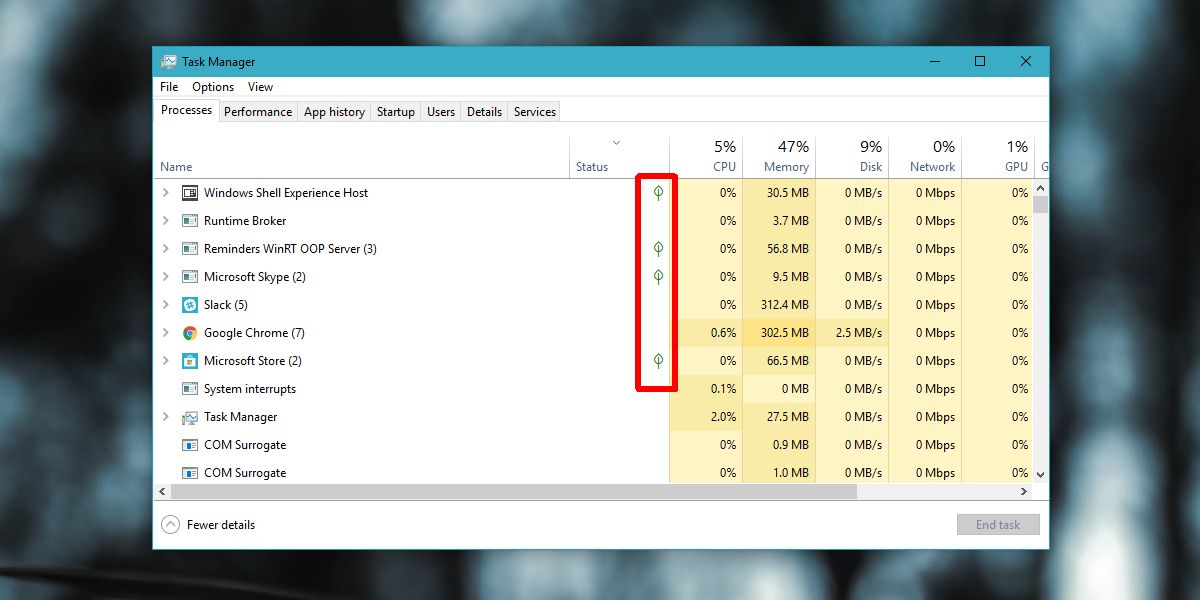Select the Microsoft Store icon
The height and width of the screenshot is (600, 1200).
(189, 361)
